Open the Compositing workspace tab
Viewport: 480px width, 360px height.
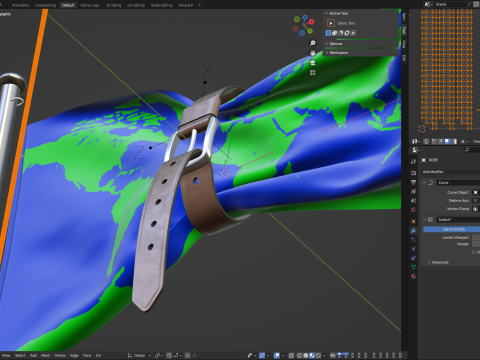pos(45,5)
